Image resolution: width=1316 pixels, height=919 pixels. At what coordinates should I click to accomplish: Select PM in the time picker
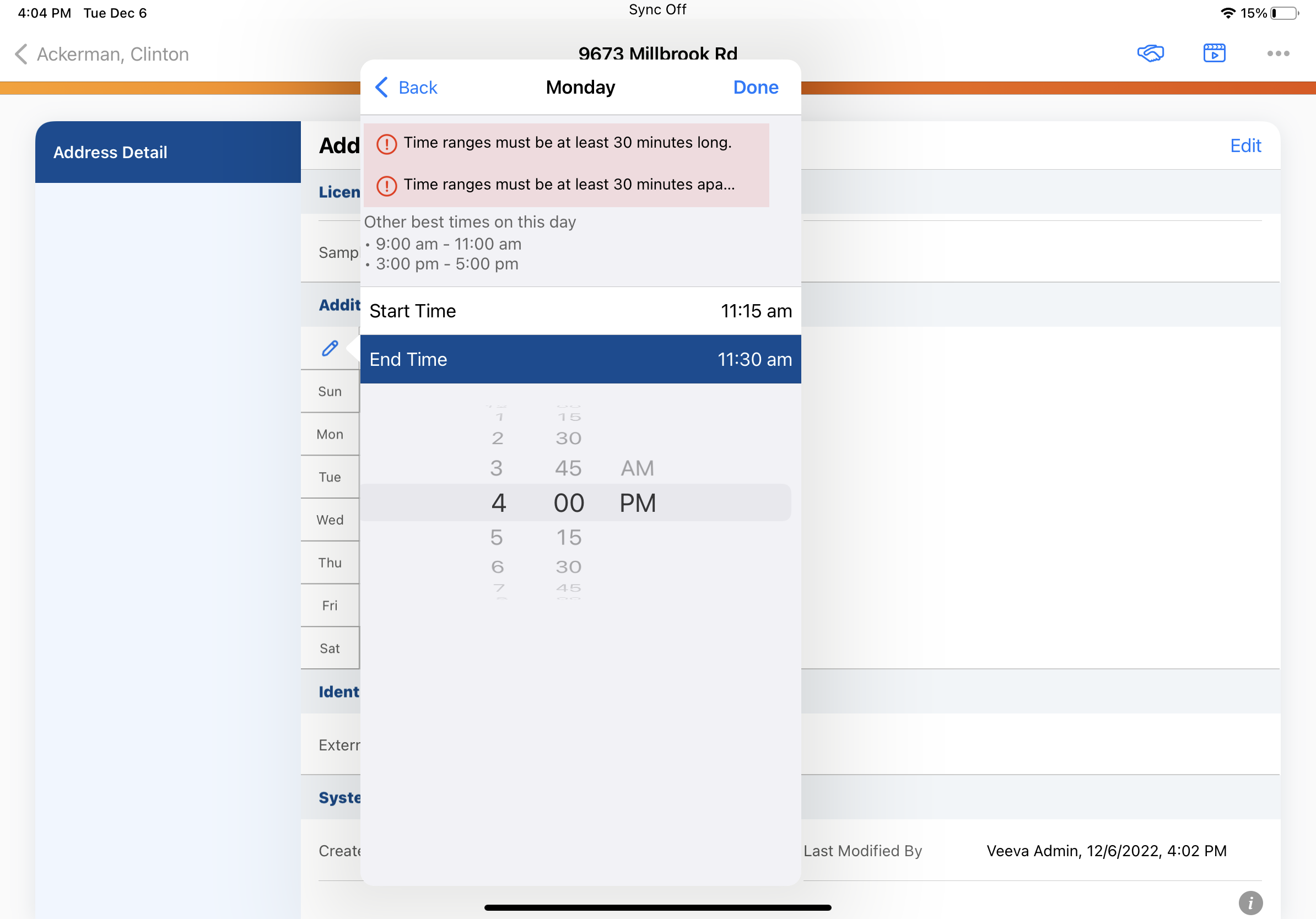[x=638, y=503]
